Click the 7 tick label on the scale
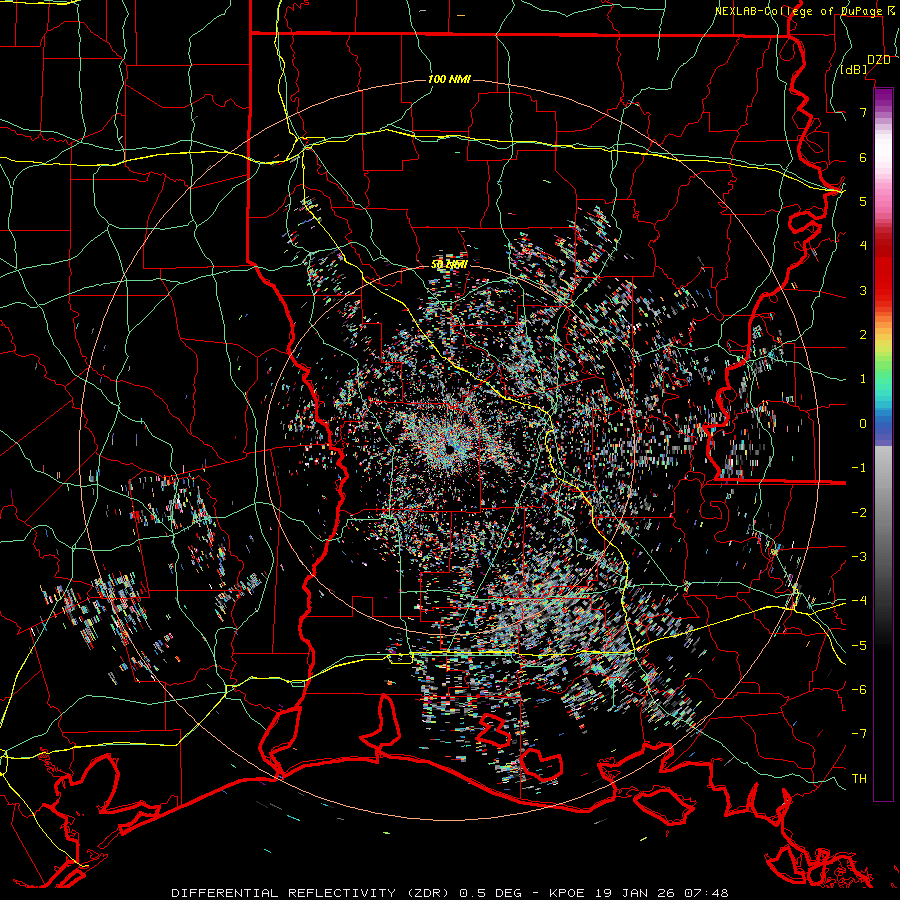The height and width of the screenshot is (900, 900). [x=863, y=112]
